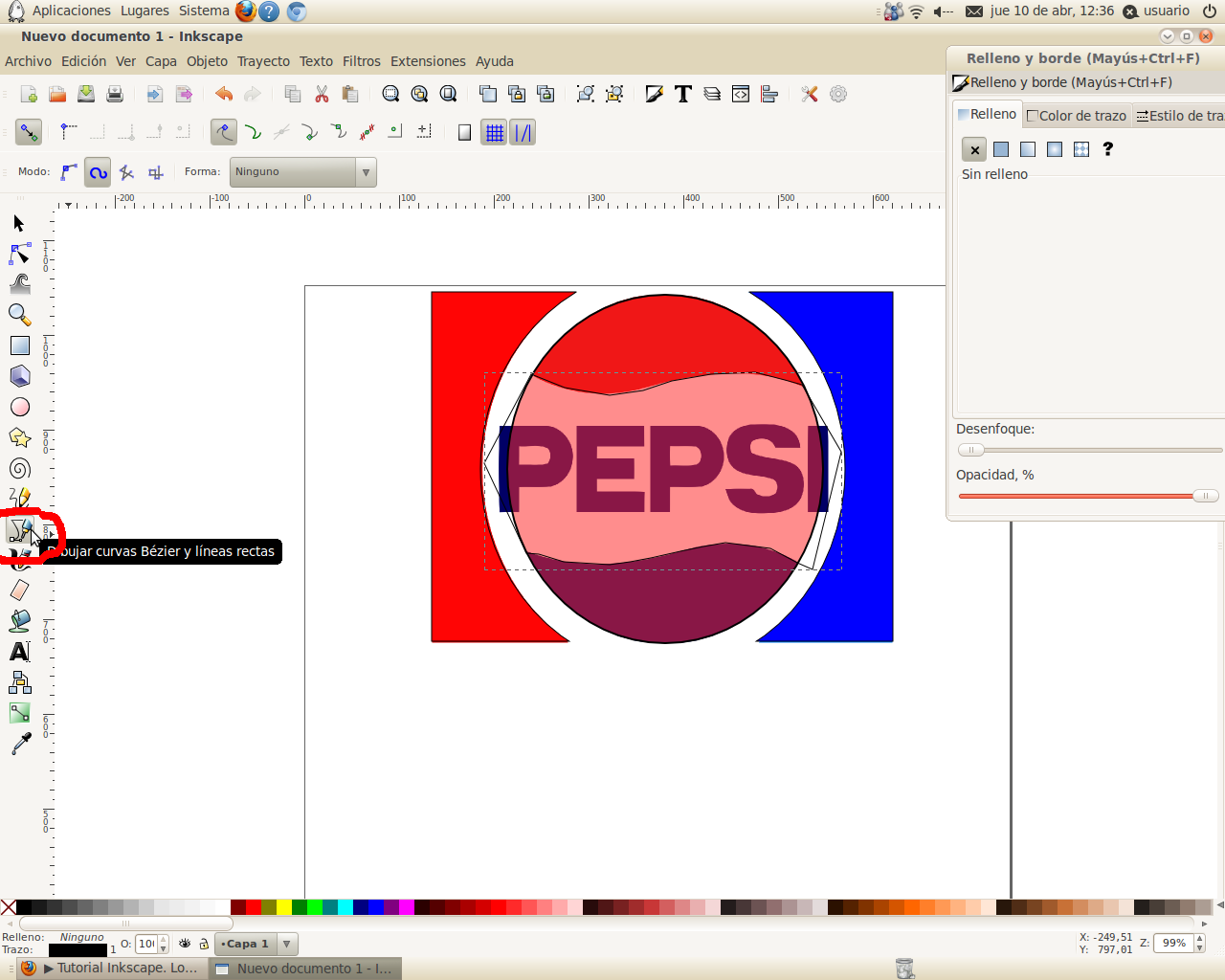The height and width of the screenshot is (980, 1225).
Task: Select the color Dropper tool
Action: click(19, 743)
